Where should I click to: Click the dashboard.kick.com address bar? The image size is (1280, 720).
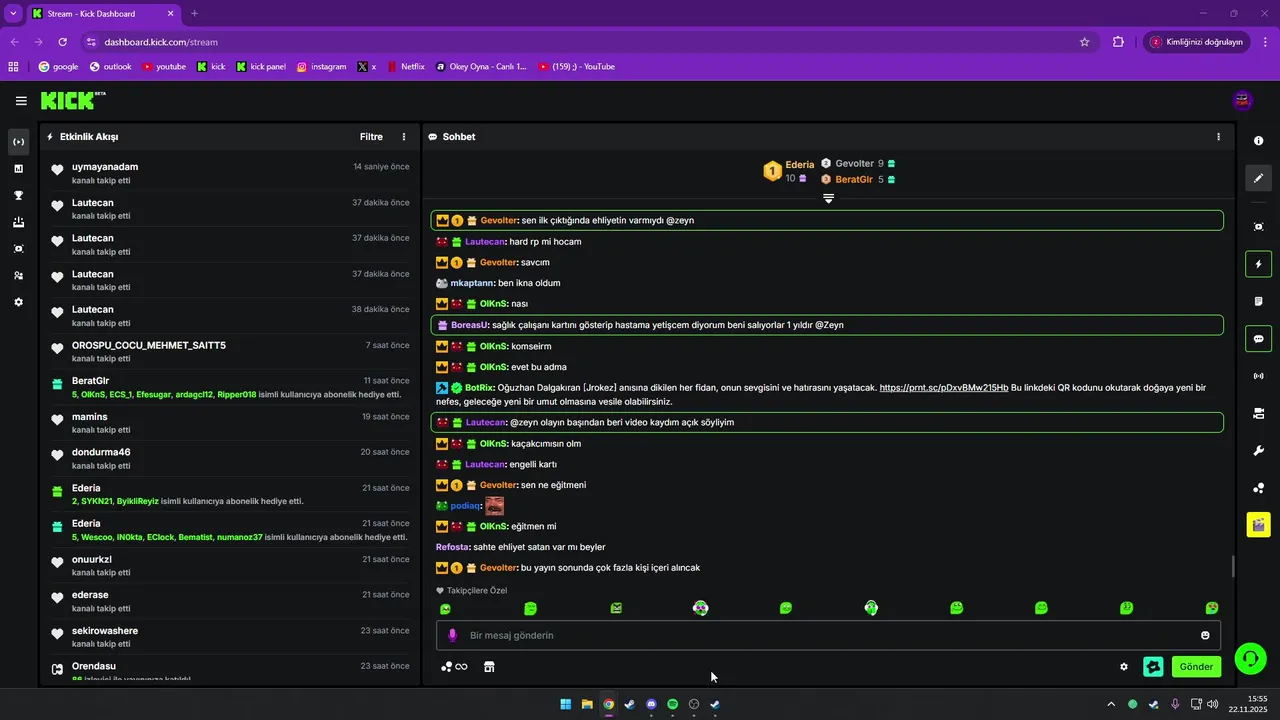(580, 42)
